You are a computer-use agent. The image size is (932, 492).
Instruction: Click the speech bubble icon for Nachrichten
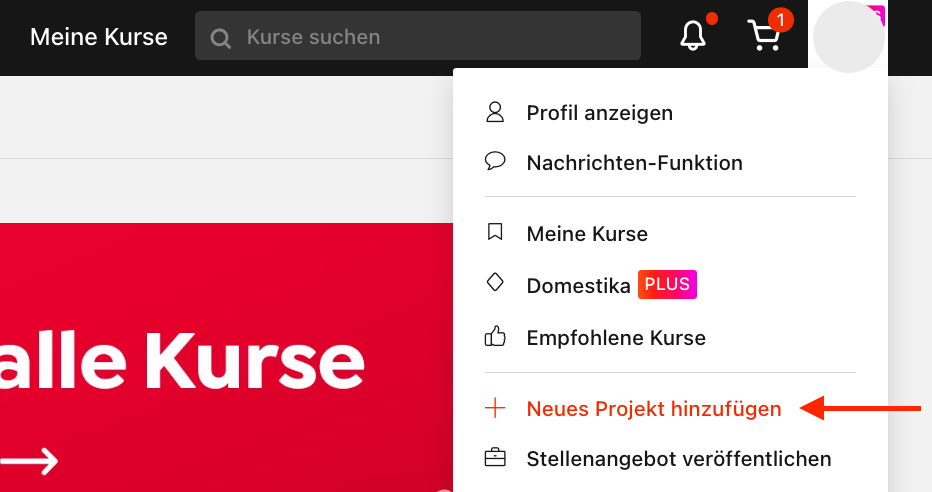[x=495, y=162]
